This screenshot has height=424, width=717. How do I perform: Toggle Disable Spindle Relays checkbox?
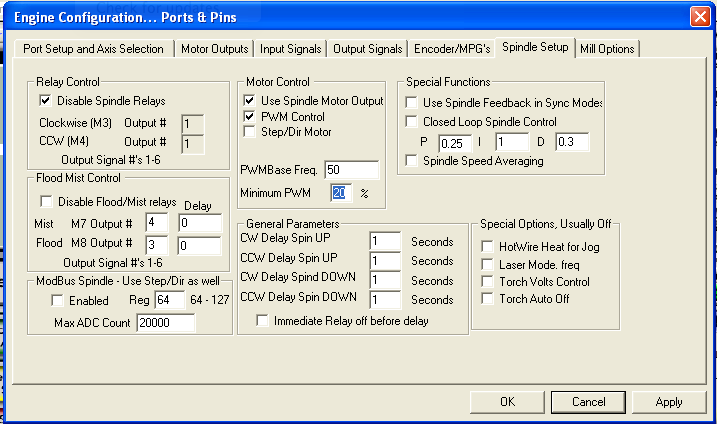[x=45, y=101]
